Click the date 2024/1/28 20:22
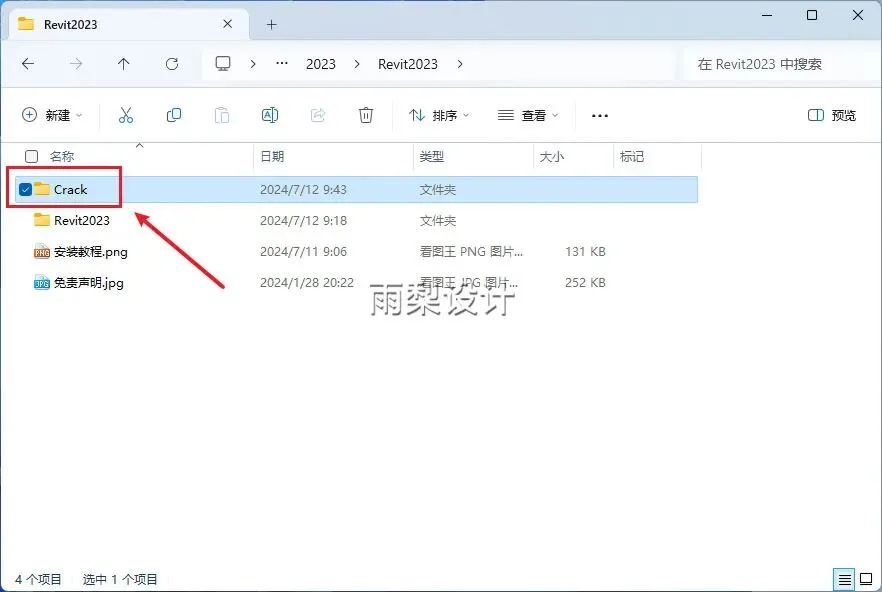Screen dimensions: 882x592 coord(307,282)
